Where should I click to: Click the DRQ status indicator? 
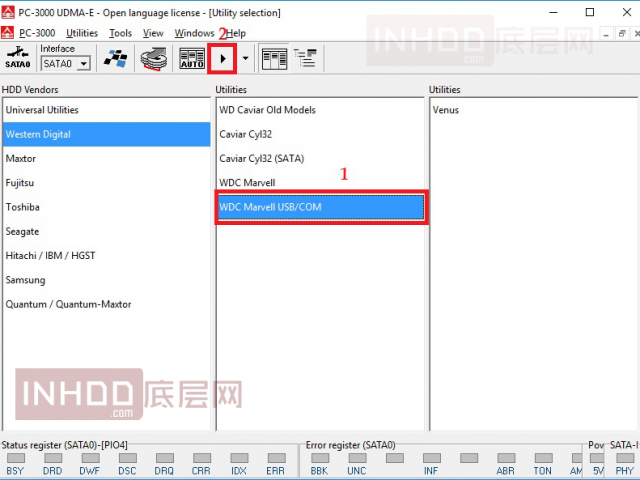[165, 458]
